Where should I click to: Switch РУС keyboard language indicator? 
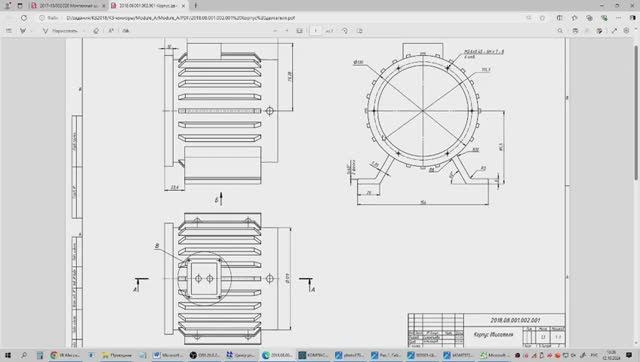click(594, 355)
